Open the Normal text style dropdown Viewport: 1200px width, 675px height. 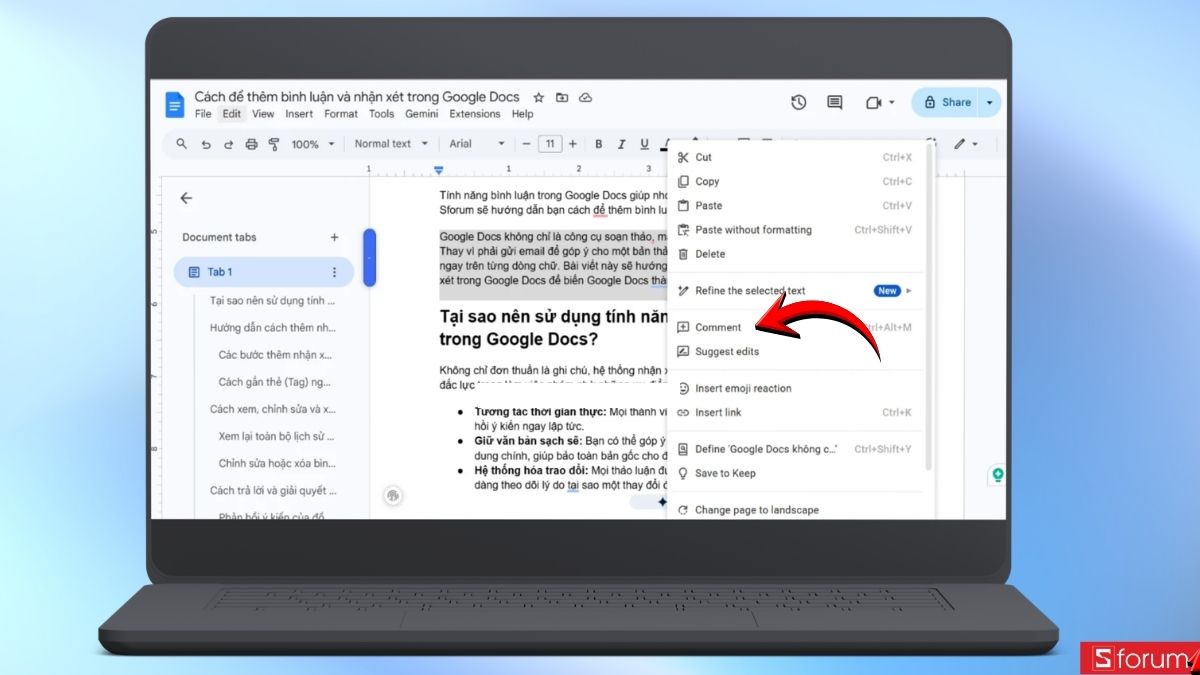point(391,144)
